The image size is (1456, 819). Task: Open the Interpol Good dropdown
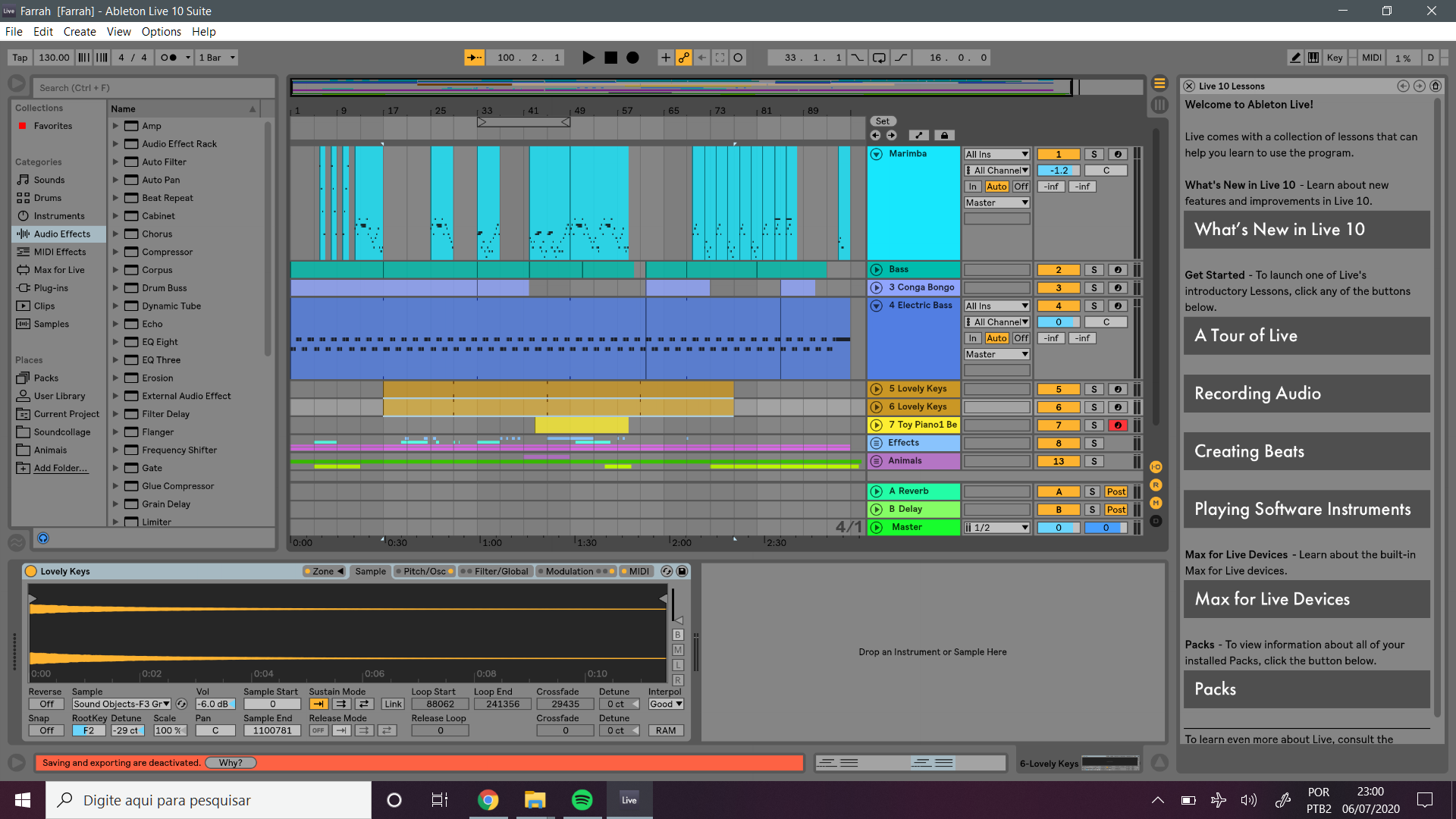(665, 704)
